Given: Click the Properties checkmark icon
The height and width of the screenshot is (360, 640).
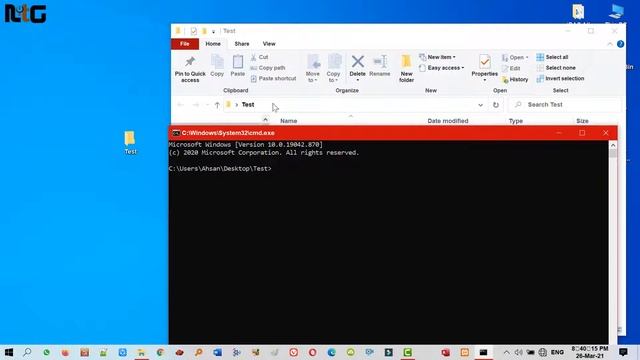Looking at the screenshot, I should tap(484, 62).
